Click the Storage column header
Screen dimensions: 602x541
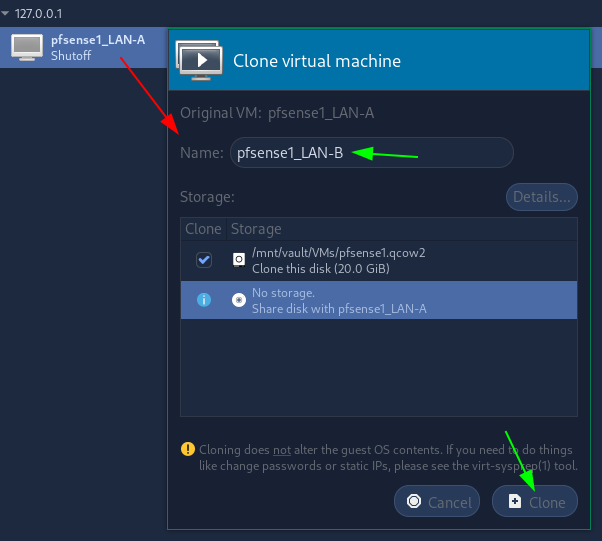tap(402, 229)
